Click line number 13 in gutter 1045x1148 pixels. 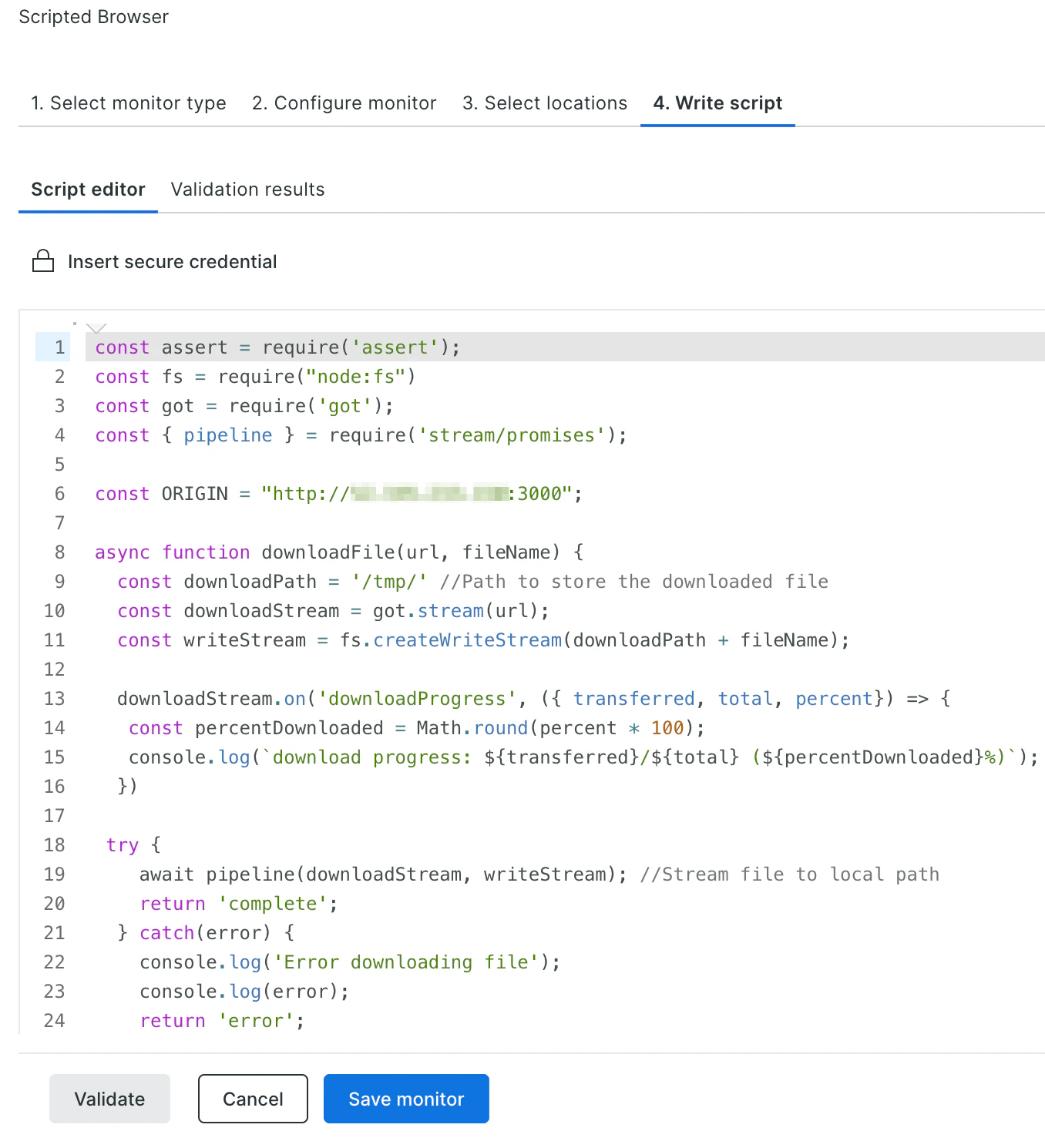(55, 699)
